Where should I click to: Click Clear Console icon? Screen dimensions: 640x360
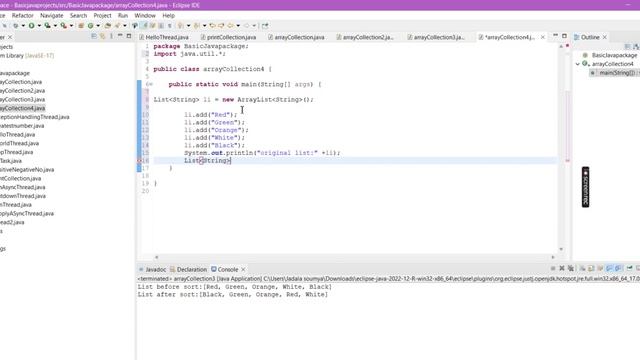(x=582, y=268)
